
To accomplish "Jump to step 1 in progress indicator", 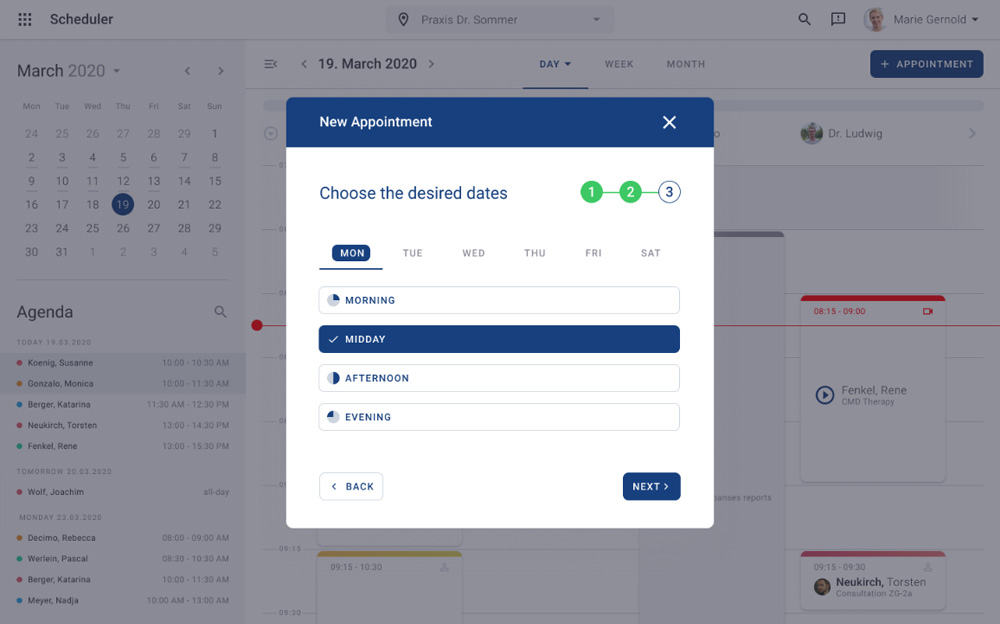I will point(591,192).
